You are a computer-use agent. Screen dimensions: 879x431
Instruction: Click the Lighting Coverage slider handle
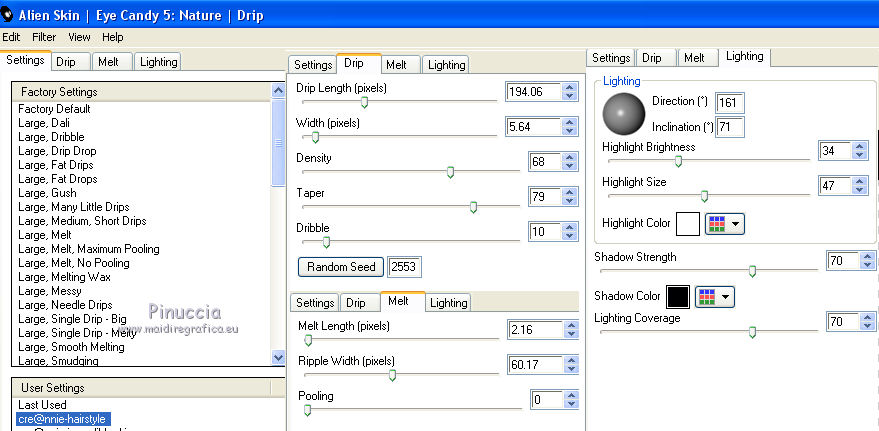(x=752, y=332)
